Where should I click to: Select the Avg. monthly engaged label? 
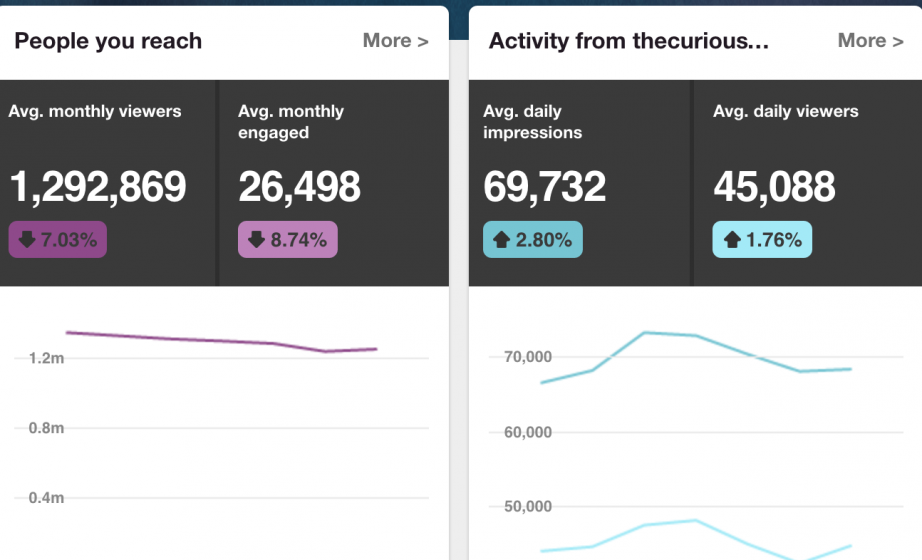[291, 122]
